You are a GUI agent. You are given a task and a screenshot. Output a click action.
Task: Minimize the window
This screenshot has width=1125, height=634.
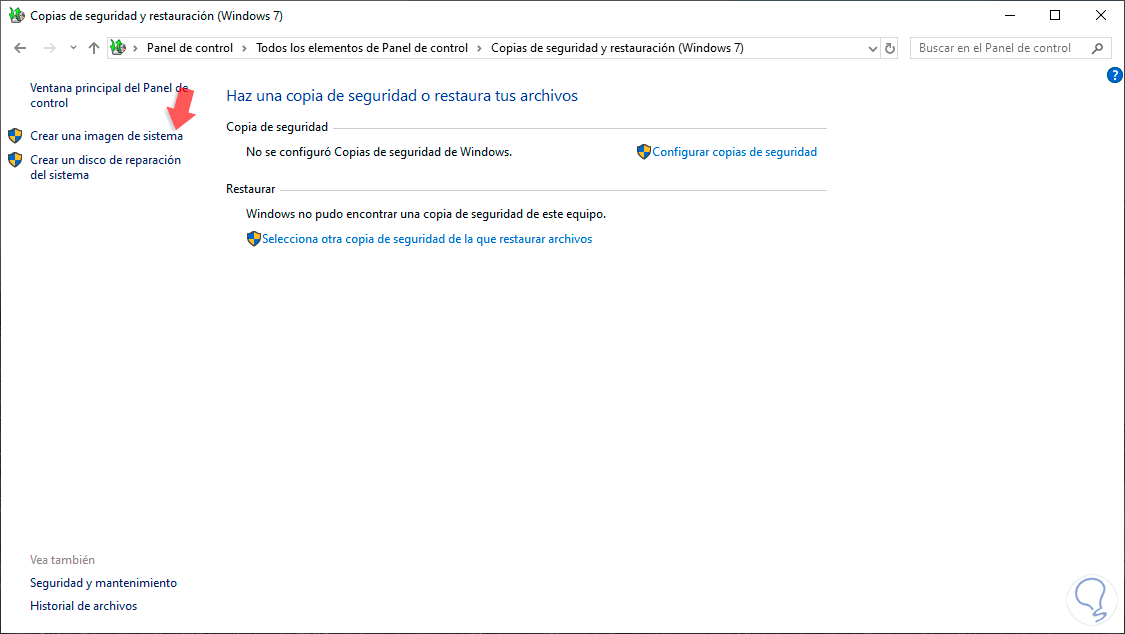(x=1010, y=15)
